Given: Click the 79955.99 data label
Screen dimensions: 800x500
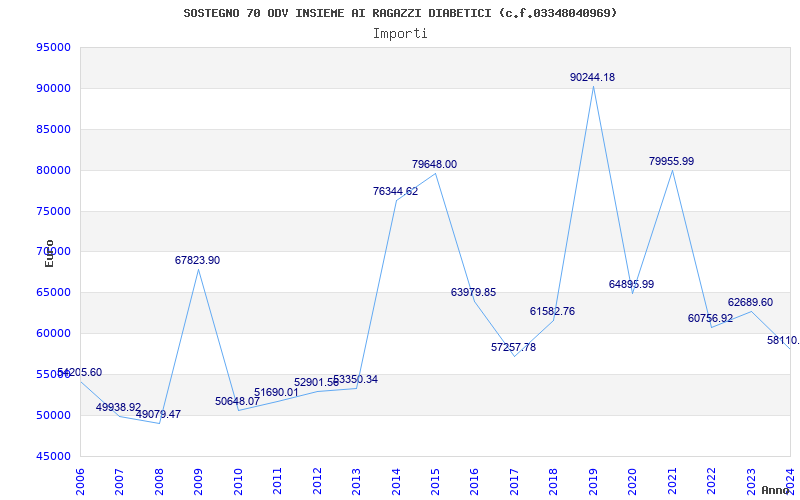Looking at the screenshot, I should tap(671, 161).
